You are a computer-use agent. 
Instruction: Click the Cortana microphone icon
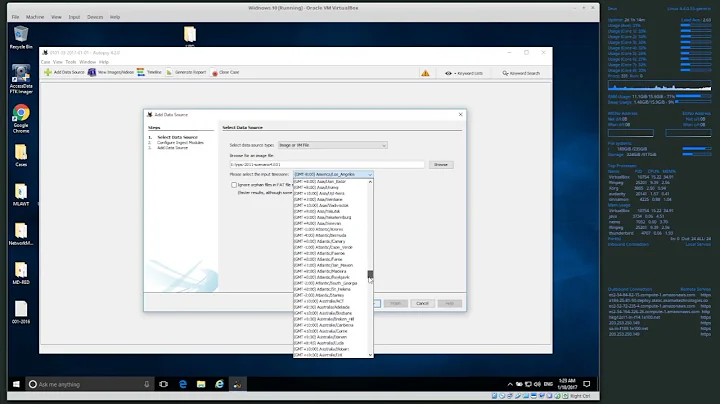[146, 384]
